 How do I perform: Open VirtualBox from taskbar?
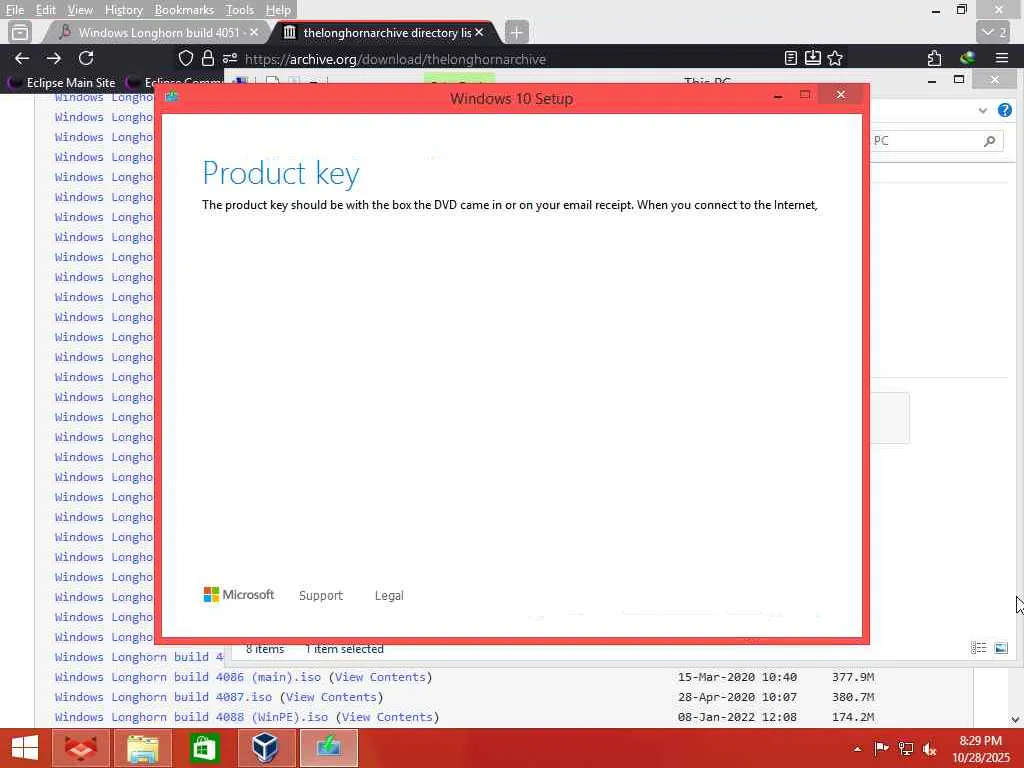(x=266, y=748)
